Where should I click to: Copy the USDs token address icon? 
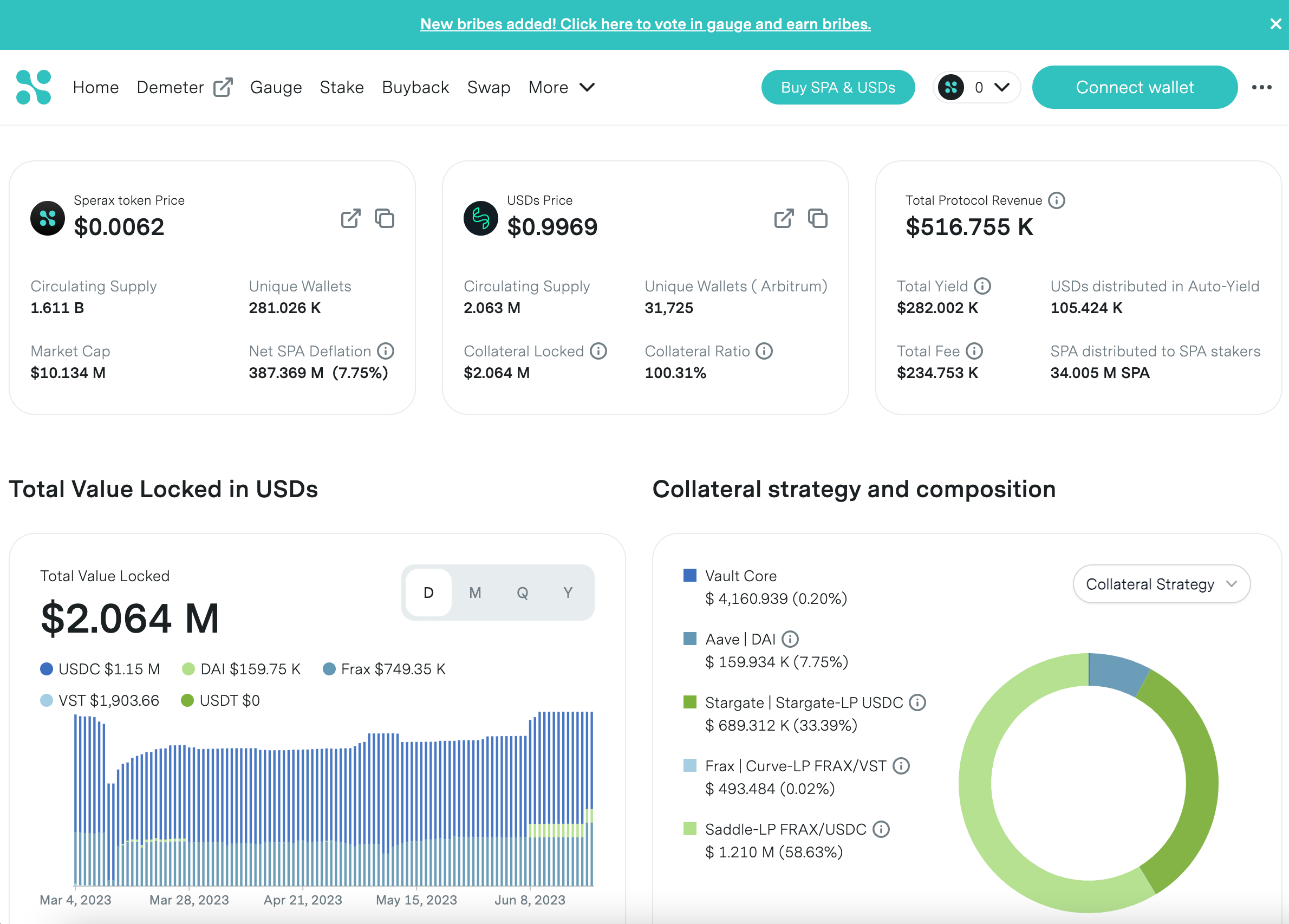[x=818, y=218]
